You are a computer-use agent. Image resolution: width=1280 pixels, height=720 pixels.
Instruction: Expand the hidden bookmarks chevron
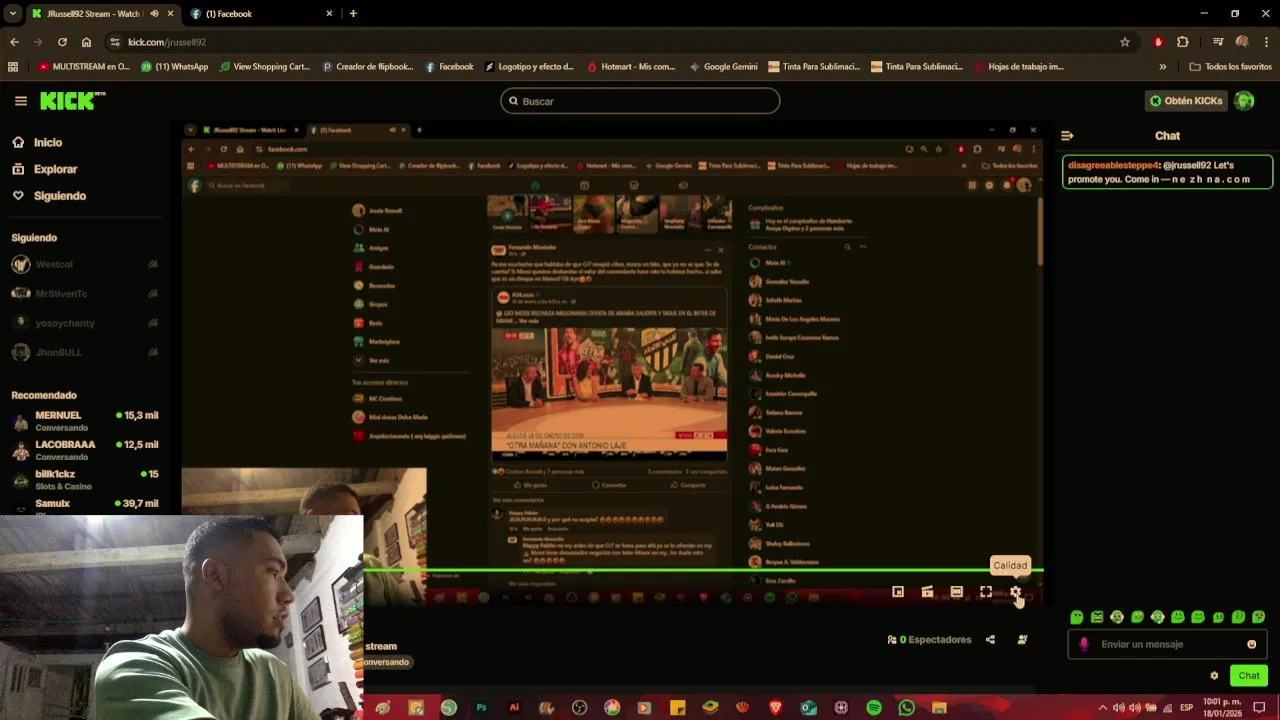1162,67
